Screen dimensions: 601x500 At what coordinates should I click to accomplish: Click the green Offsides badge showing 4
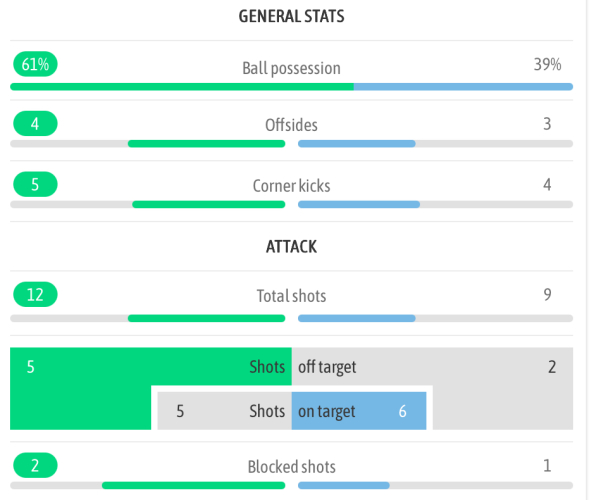click(35, 124)
